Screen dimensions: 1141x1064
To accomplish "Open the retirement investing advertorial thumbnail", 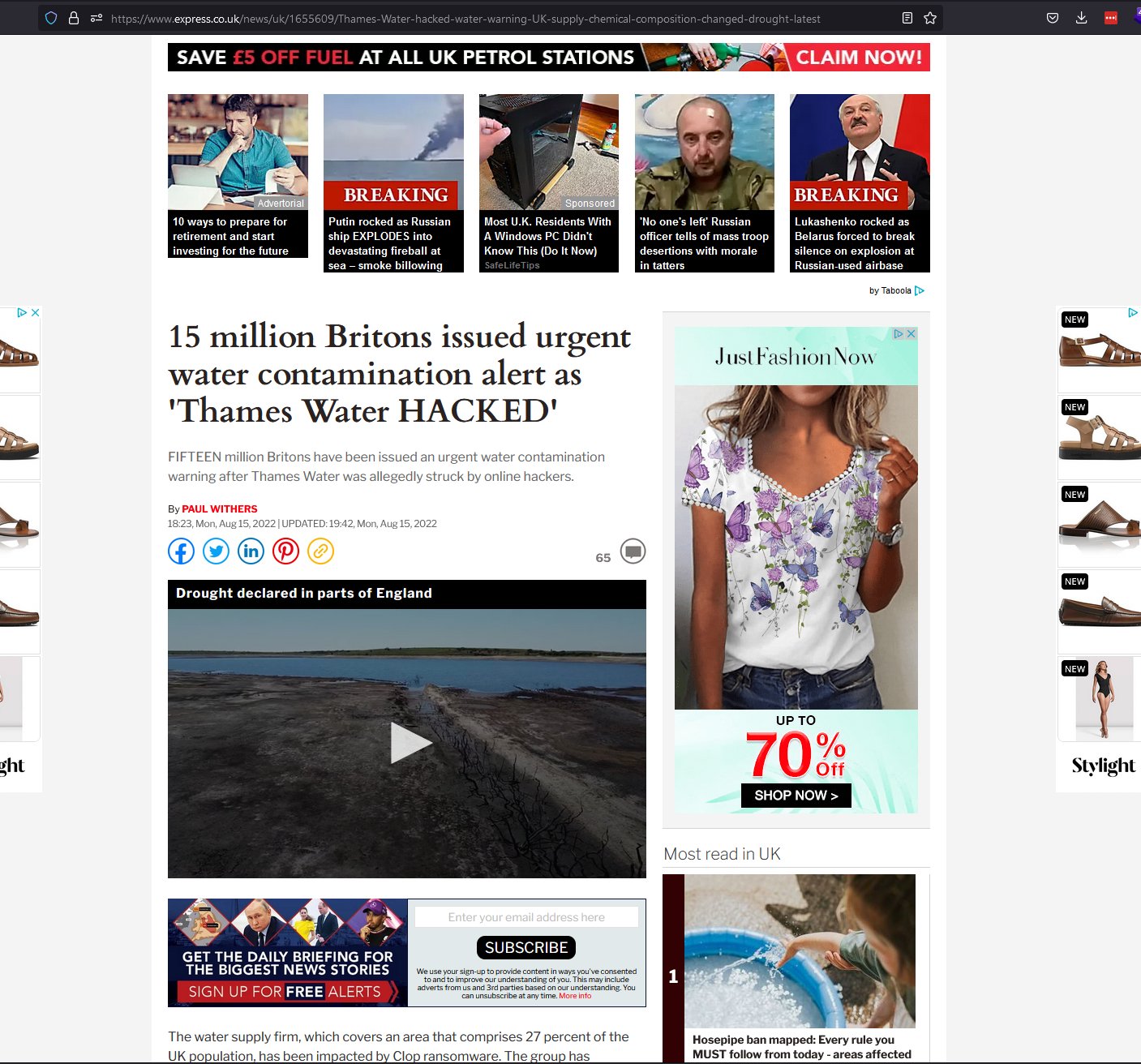I will tap(238, 152).
